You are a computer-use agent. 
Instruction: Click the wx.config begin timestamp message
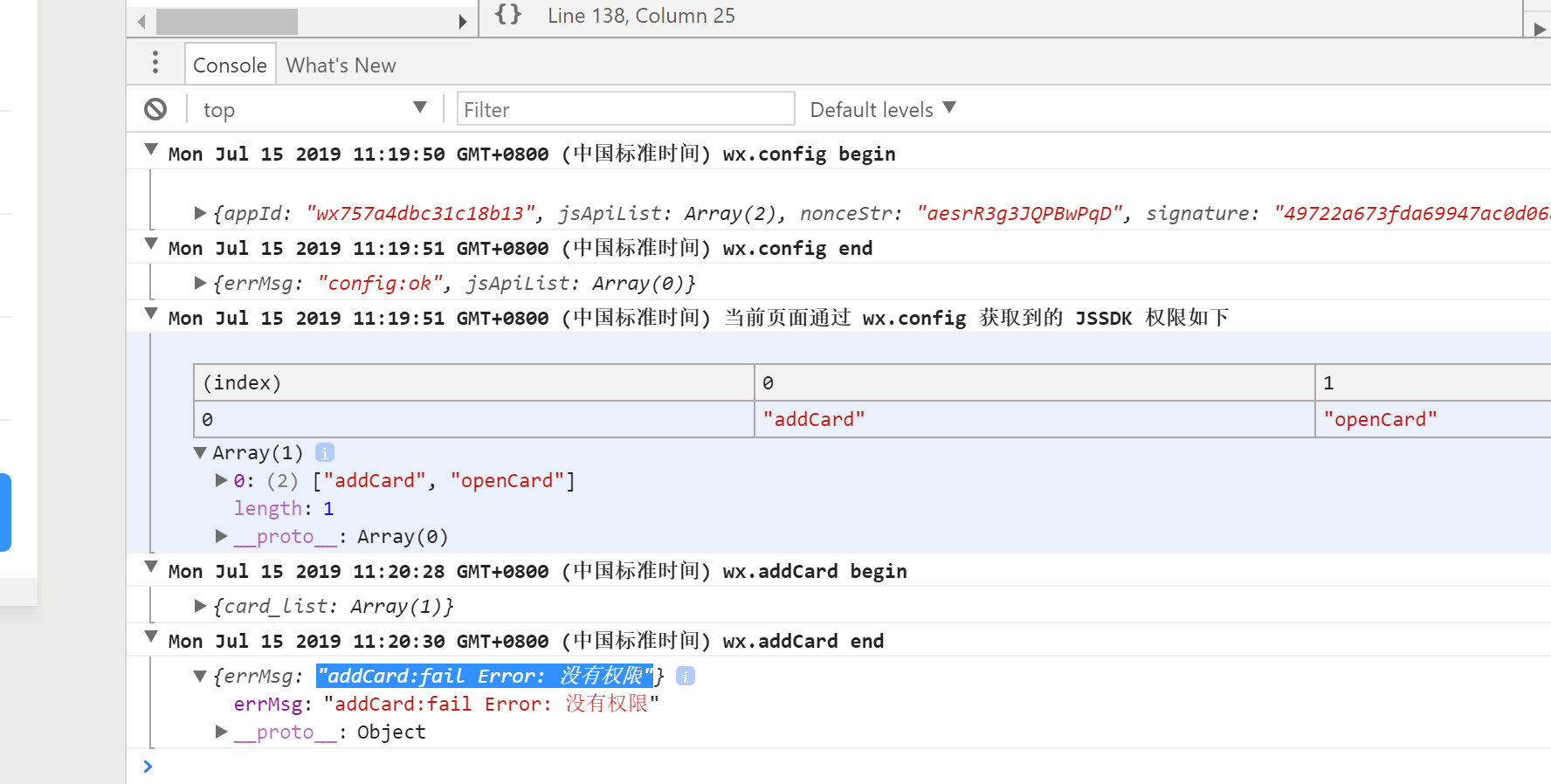pos(532,154)
